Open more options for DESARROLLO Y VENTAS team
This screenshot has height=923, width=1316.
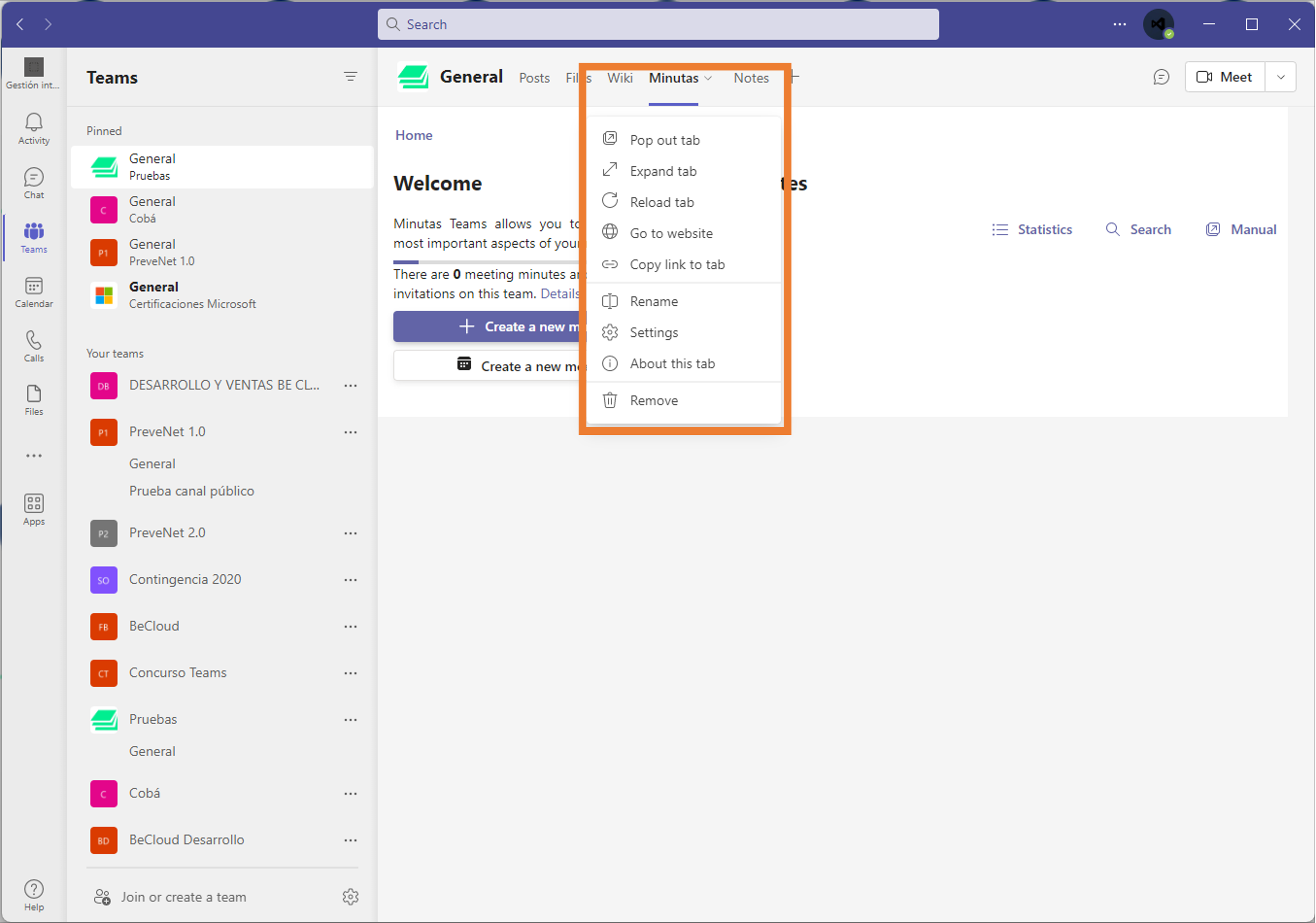click(351, 386)
